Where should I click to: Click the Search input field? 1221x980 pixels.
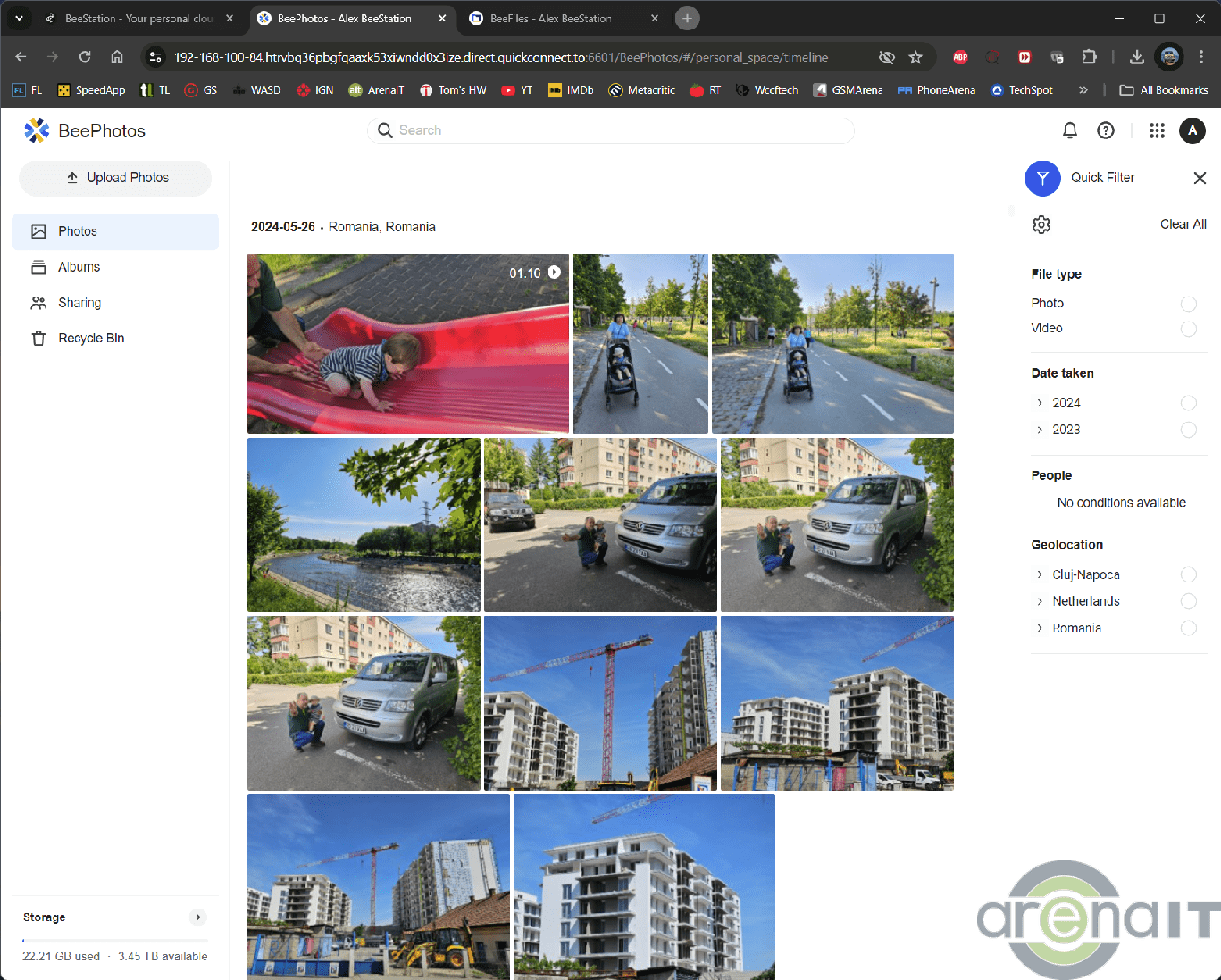616,130
